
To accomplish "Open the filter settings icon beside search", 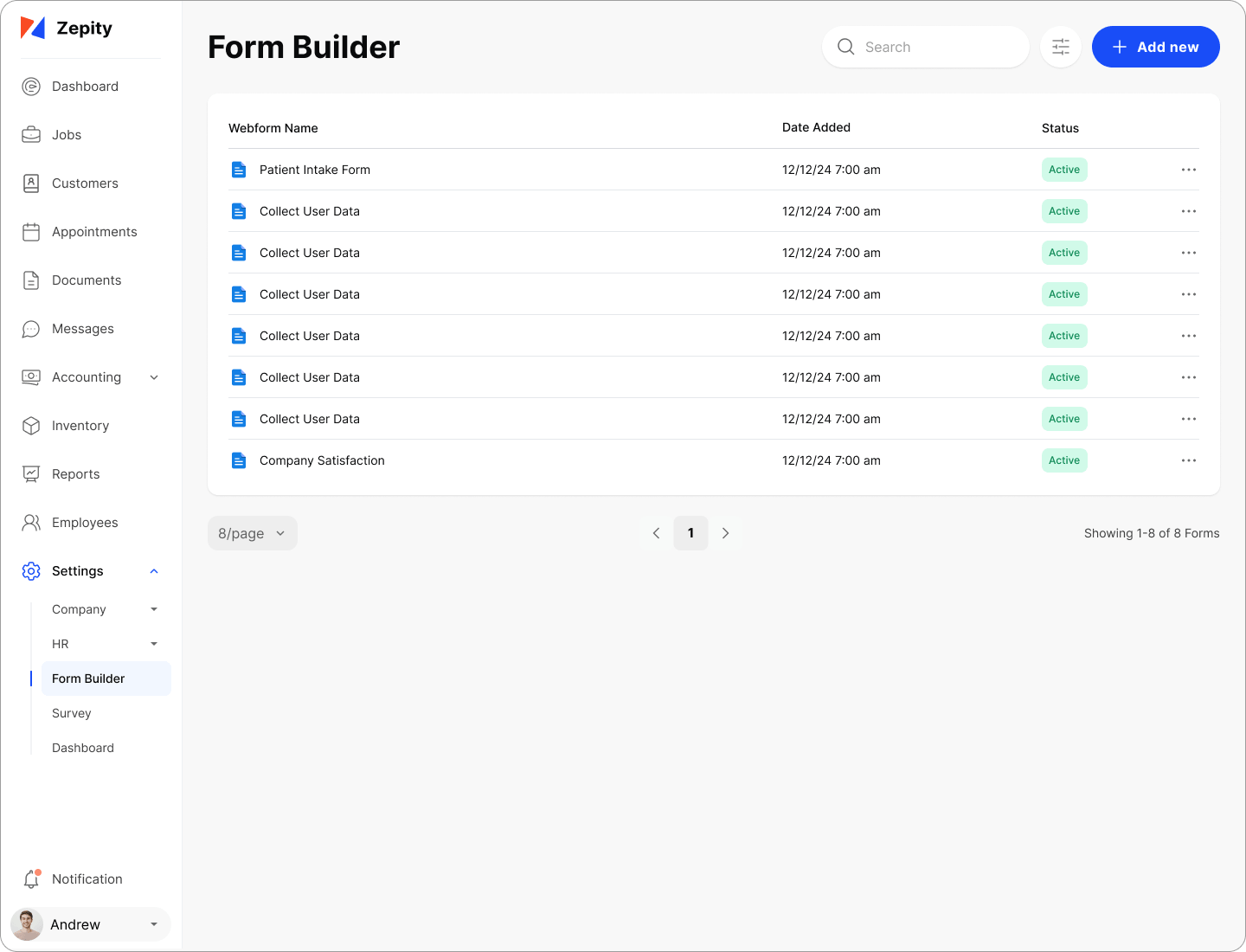I will coord(1061,47).
